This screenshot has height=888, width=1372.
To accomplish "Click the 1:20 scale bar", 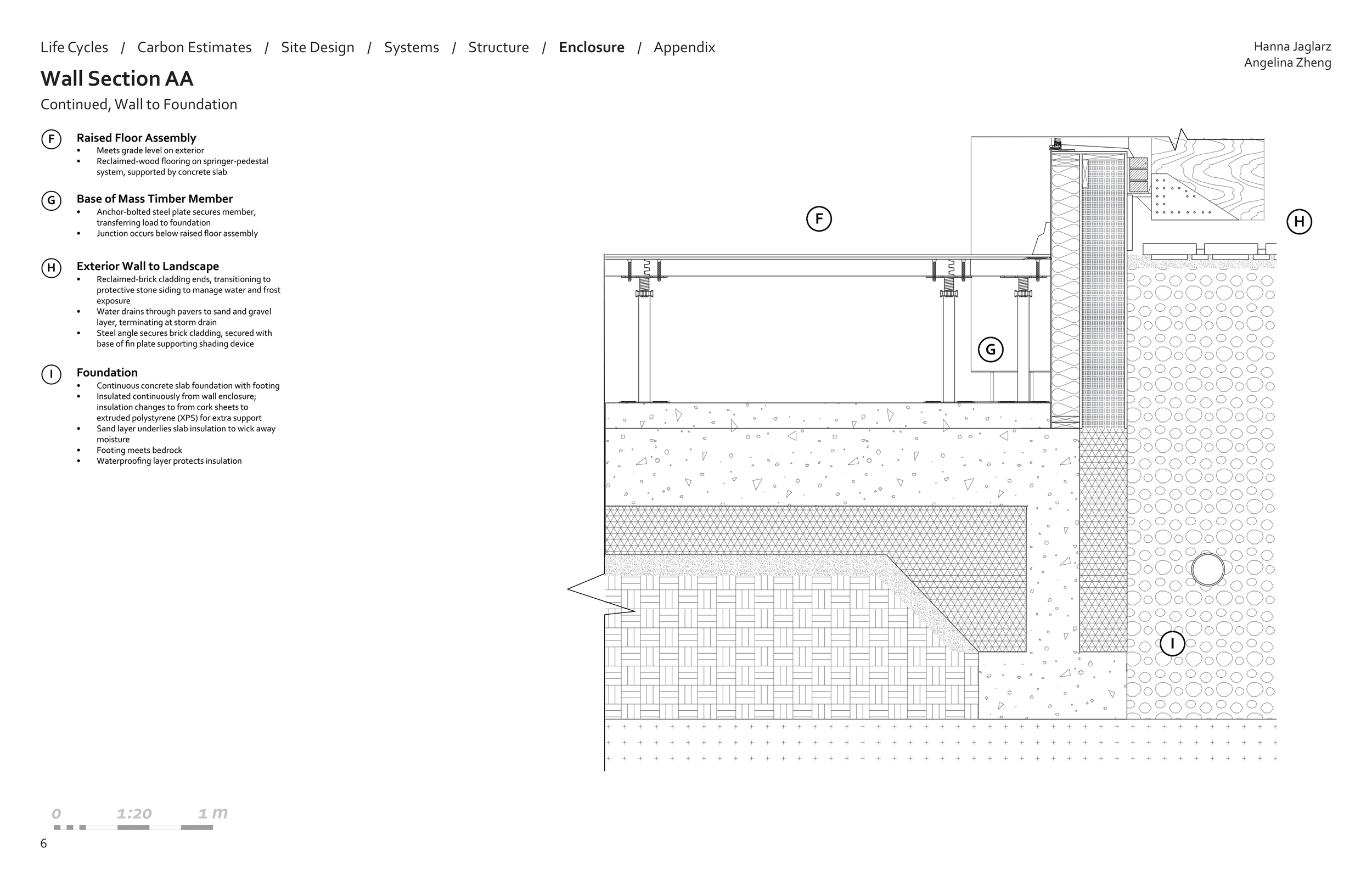I will (x=133, y=827).
